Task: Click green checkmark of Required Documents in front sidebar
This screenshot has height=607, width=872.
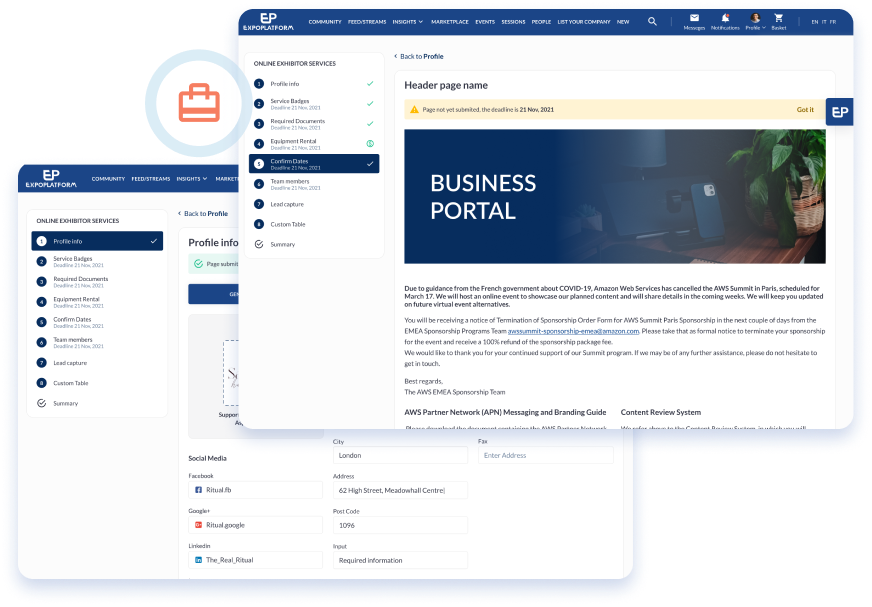Action: coord(370,124)
